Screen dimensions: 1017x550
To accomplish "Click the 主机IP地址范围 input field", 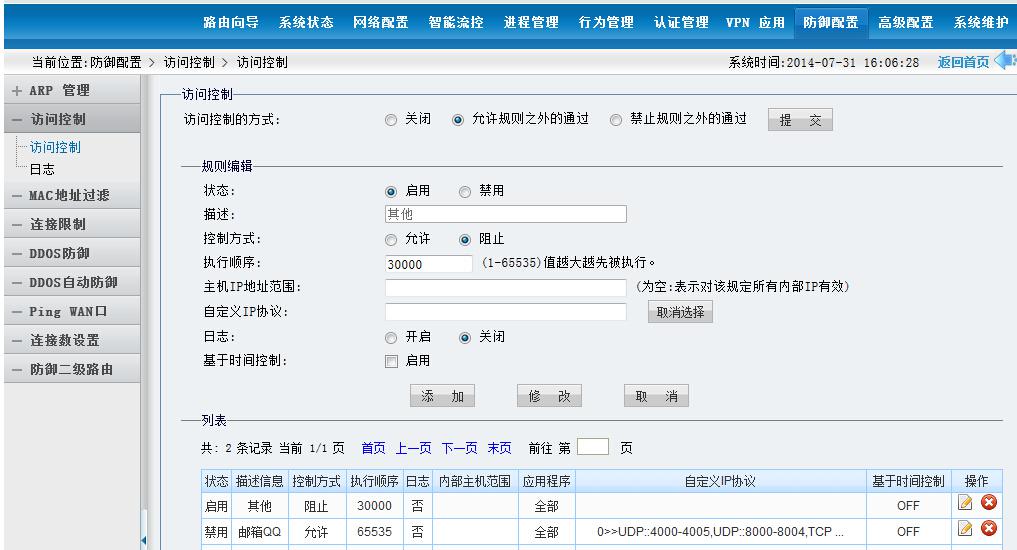I will coord(505,288).
